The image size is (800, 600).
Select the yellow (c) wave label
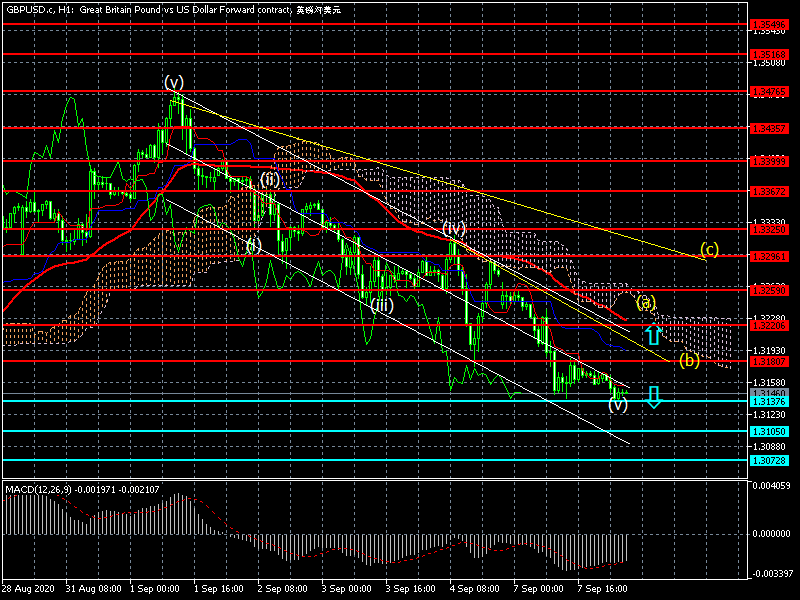point(709,249)
